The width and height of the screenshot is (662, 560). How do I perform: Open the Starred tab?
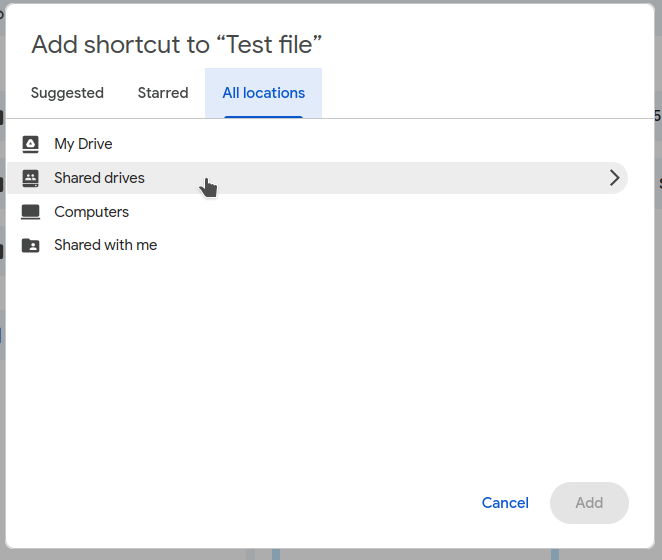[163, 93]
